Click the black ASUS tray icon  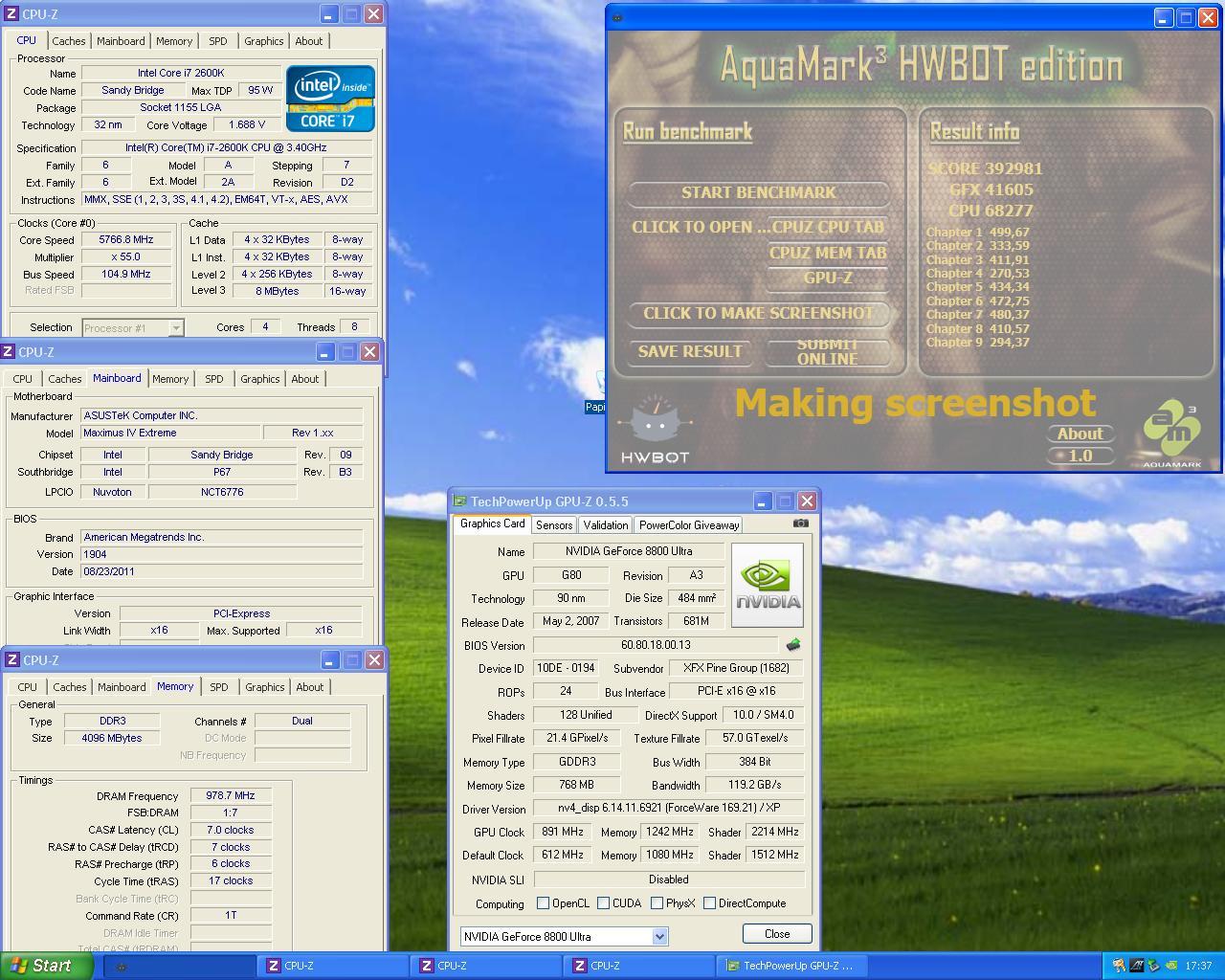1137,966
